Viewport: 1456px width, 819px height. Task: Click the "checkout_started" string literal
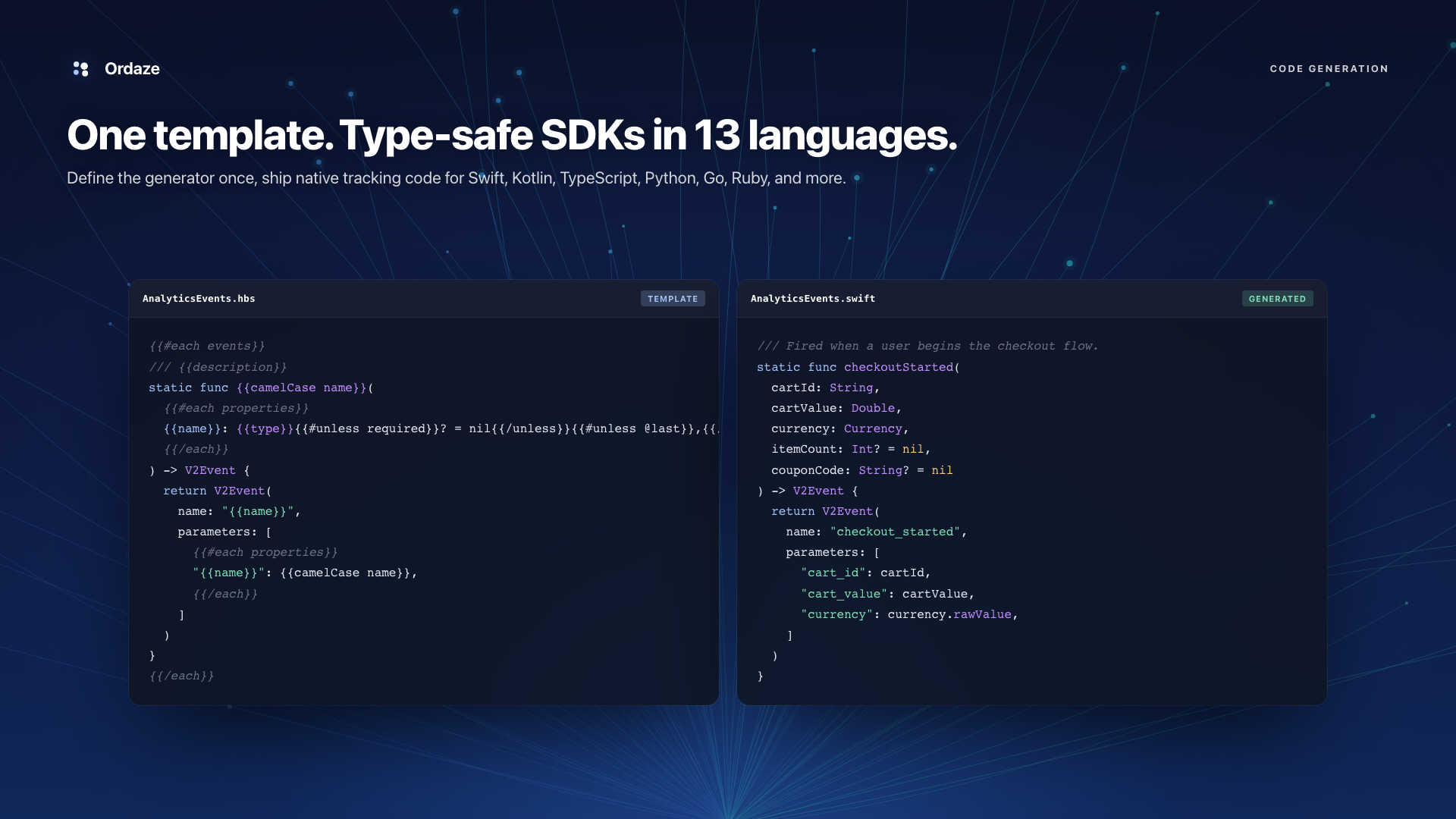(895, 532)
